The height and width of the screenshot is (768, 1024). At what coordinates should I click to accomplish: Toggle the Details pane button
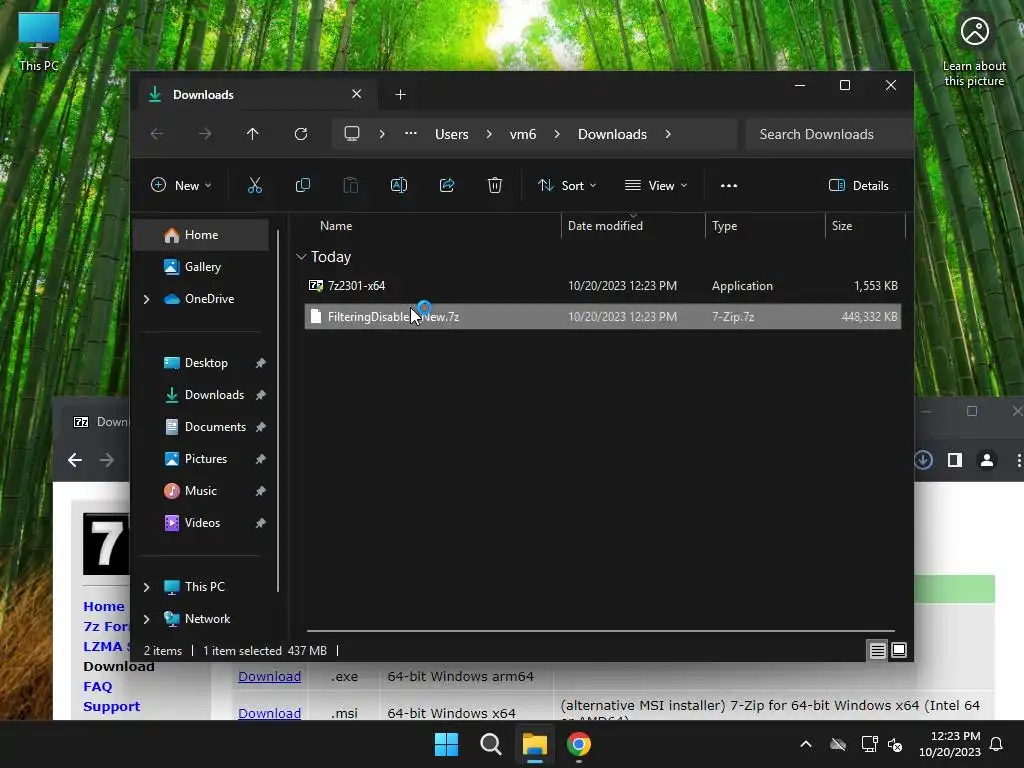click(859, 185)
